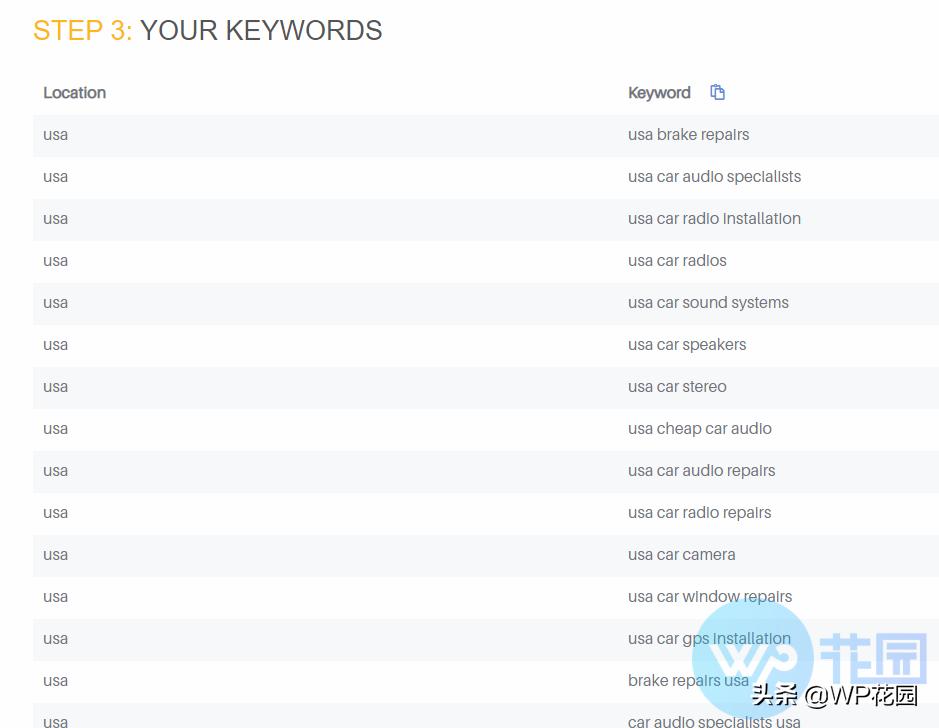Select the 'usa car sound systems' keyword
Image resolution: width=939 pixels, height=728 pixels.
point(708,303)
